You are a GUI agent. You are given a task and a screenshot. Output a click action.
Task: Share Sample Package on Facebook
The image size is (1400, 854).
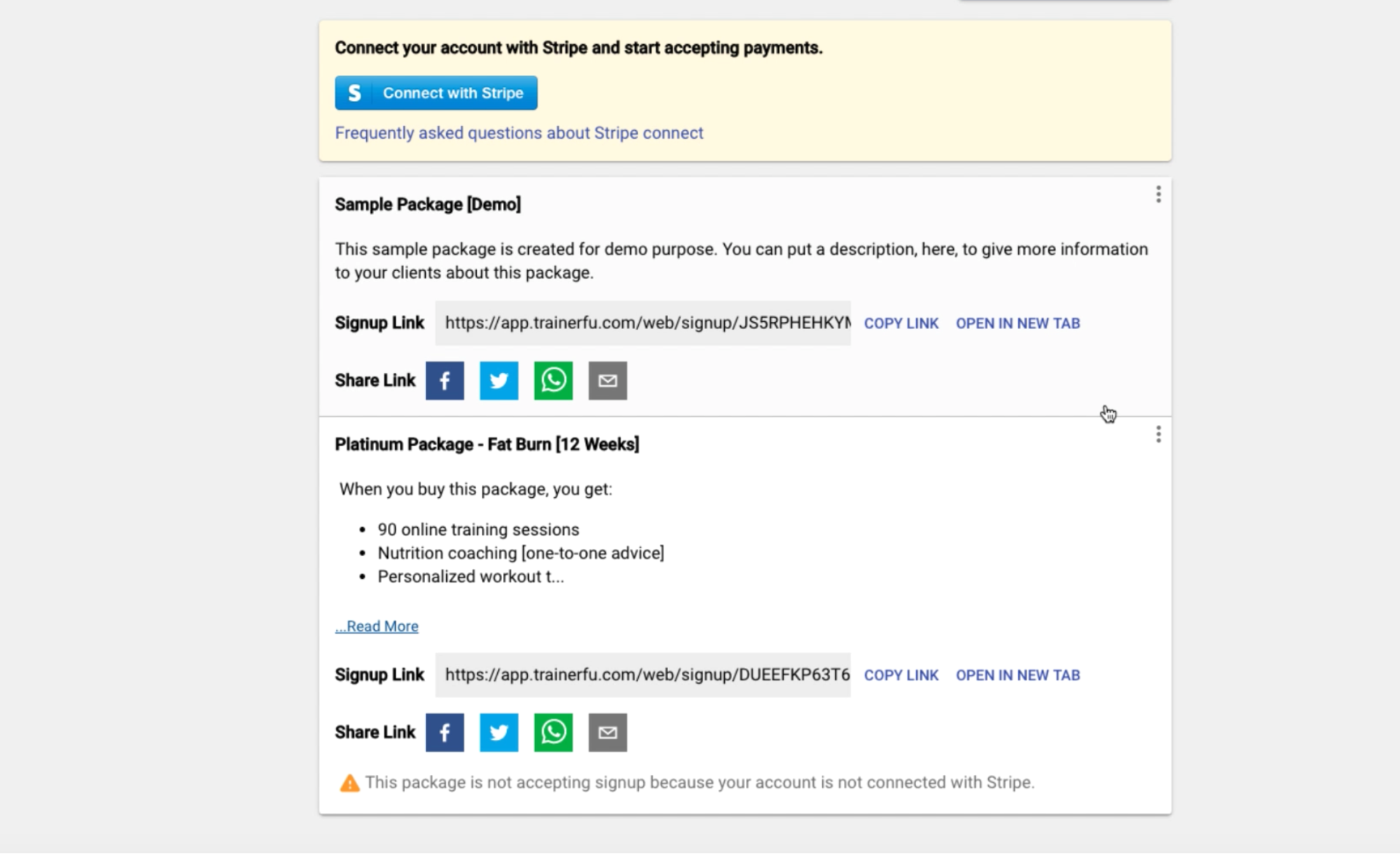click(445, 381)
